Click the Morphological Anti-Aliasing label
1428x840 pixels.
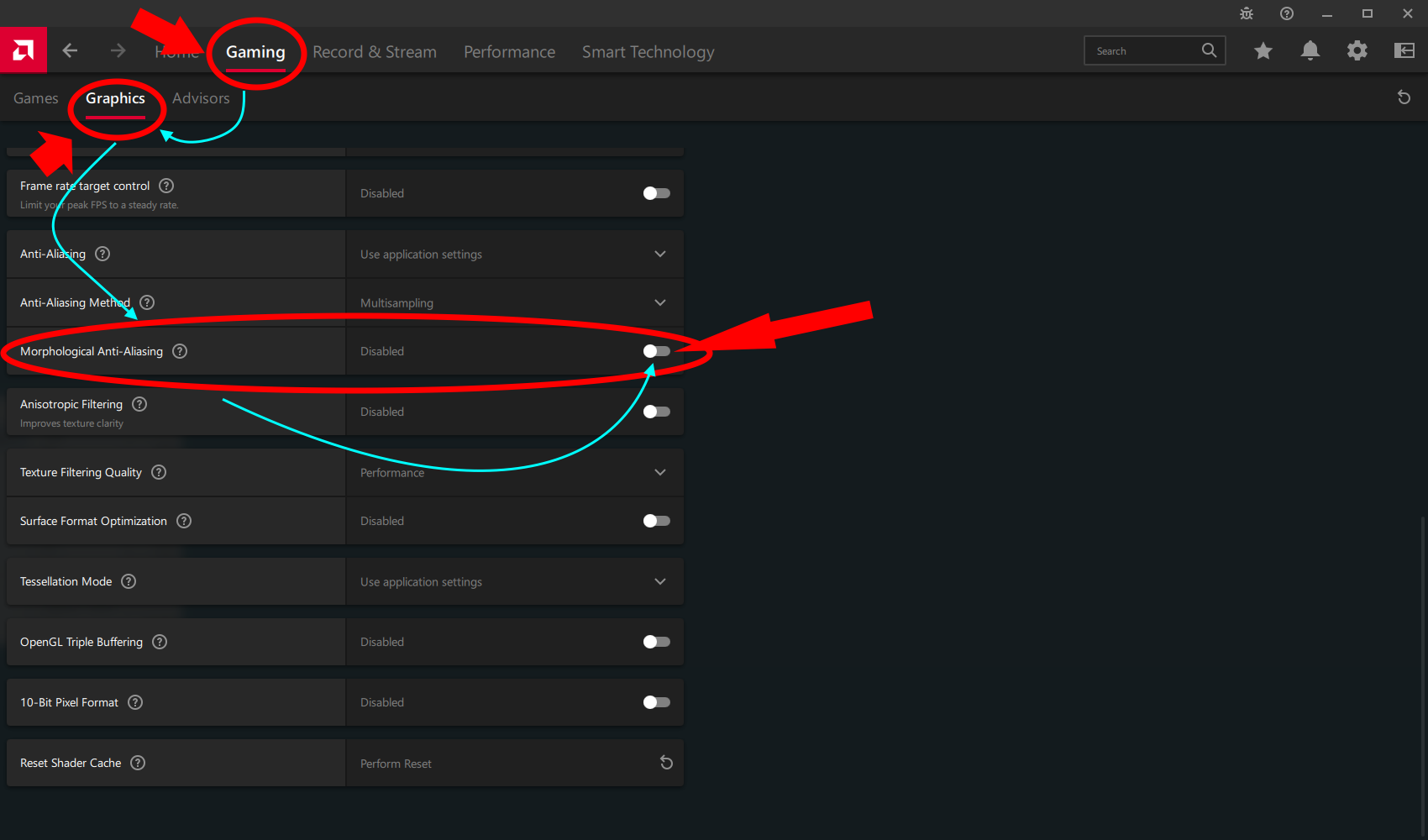pos(92,351)
